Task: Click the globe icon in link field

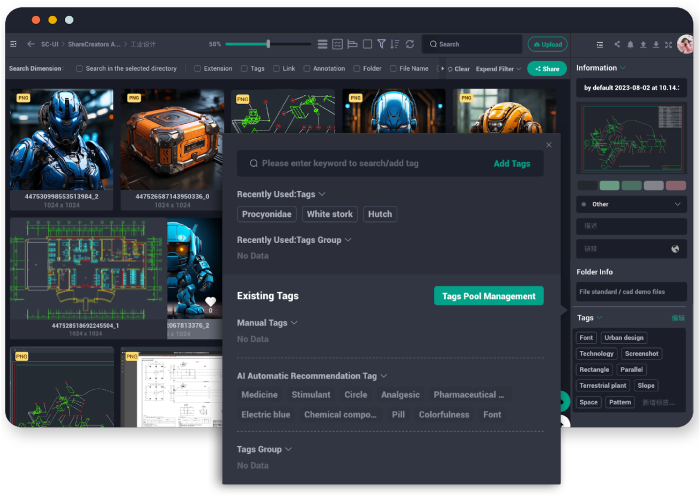Action: pyautogui.click(x=676, y=248)
